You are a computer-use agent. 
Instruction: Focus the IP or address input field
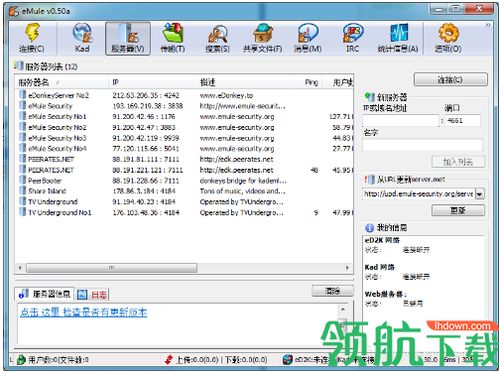pyautogui.click(x=401, y=120)
